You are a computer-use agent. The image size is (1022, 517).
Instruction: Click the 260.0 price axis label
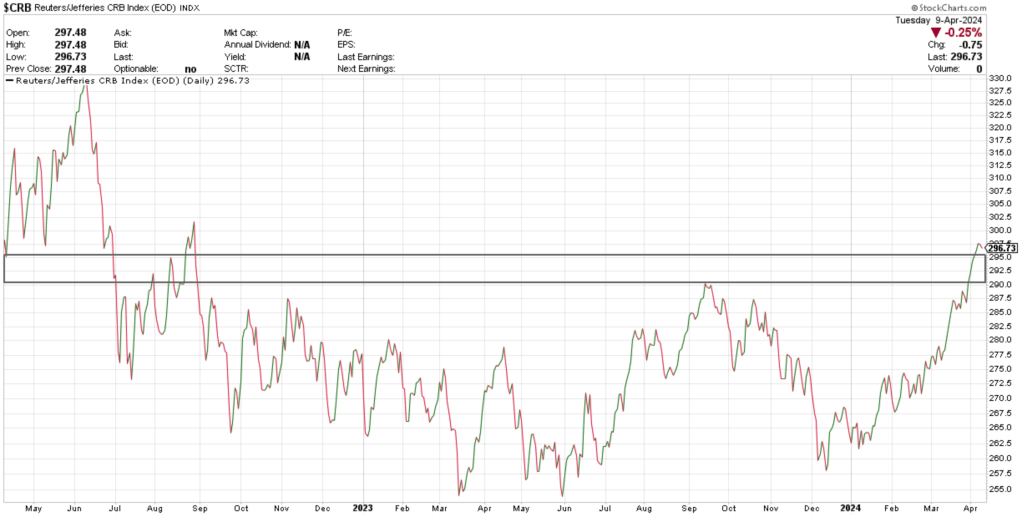1001,458
